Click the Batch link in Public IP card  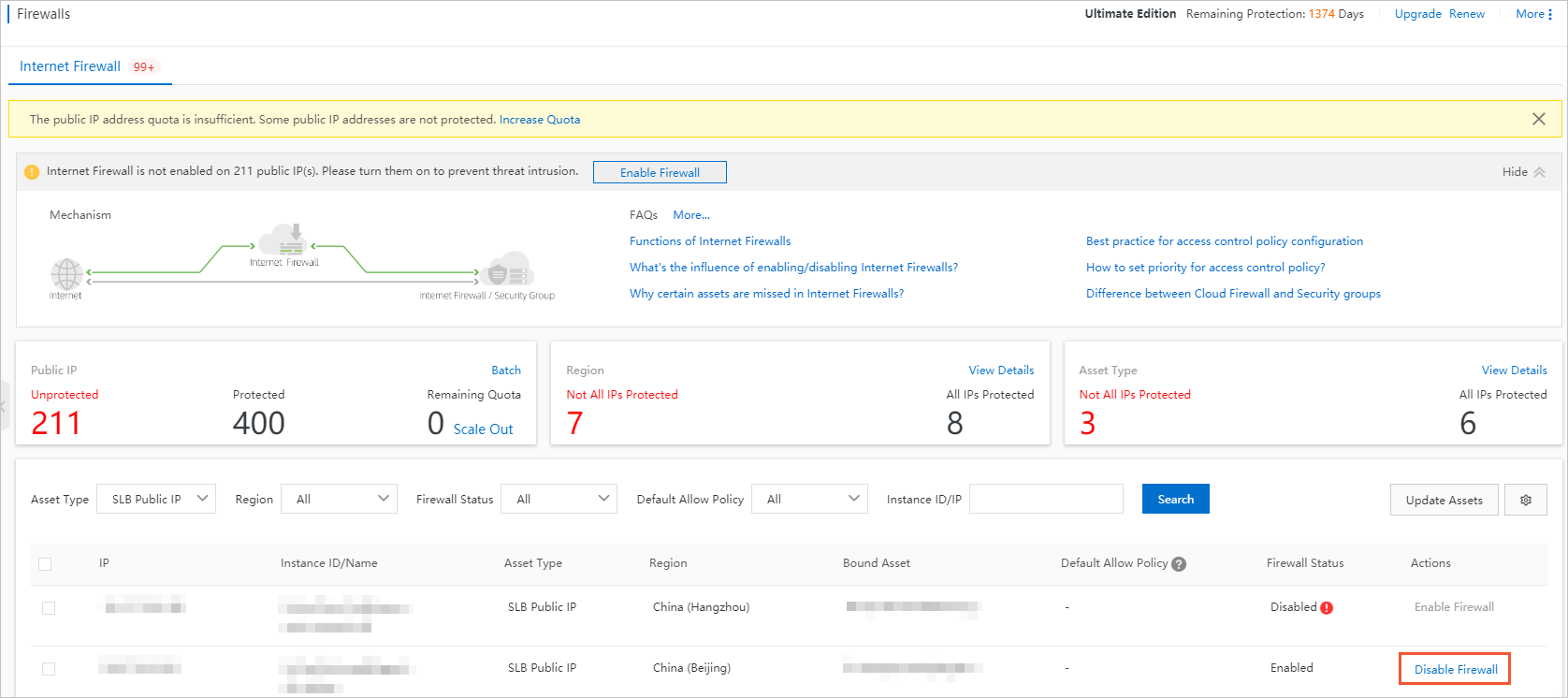coord(506,371)
